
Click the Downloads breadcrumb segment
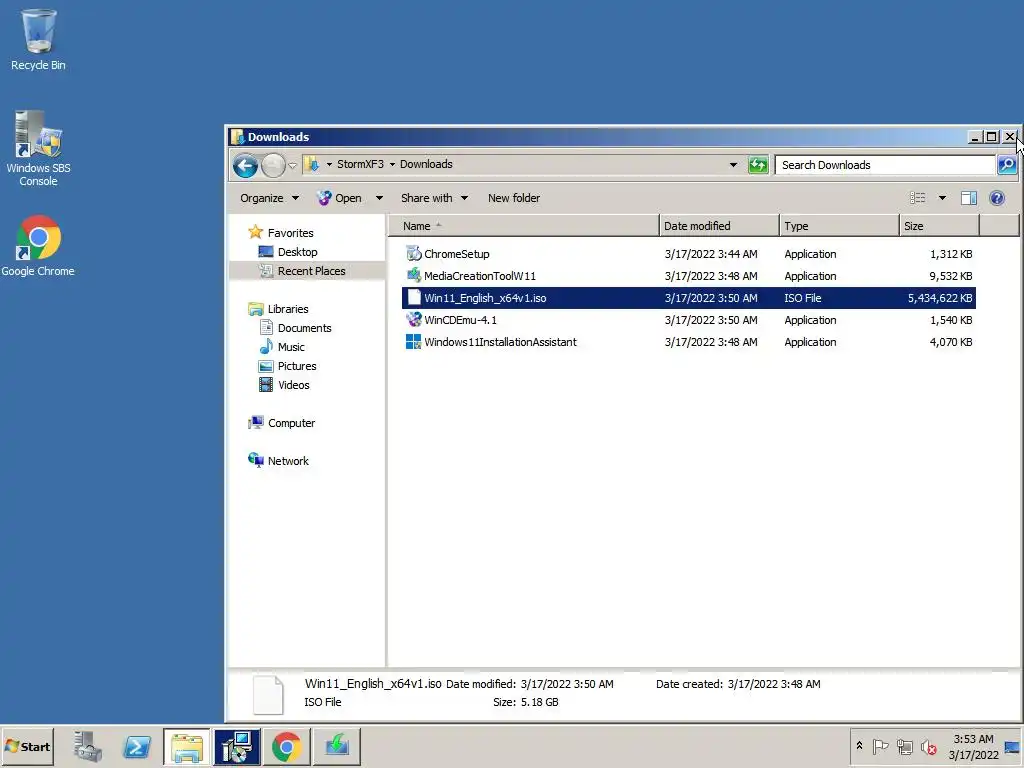coord(426,164)
